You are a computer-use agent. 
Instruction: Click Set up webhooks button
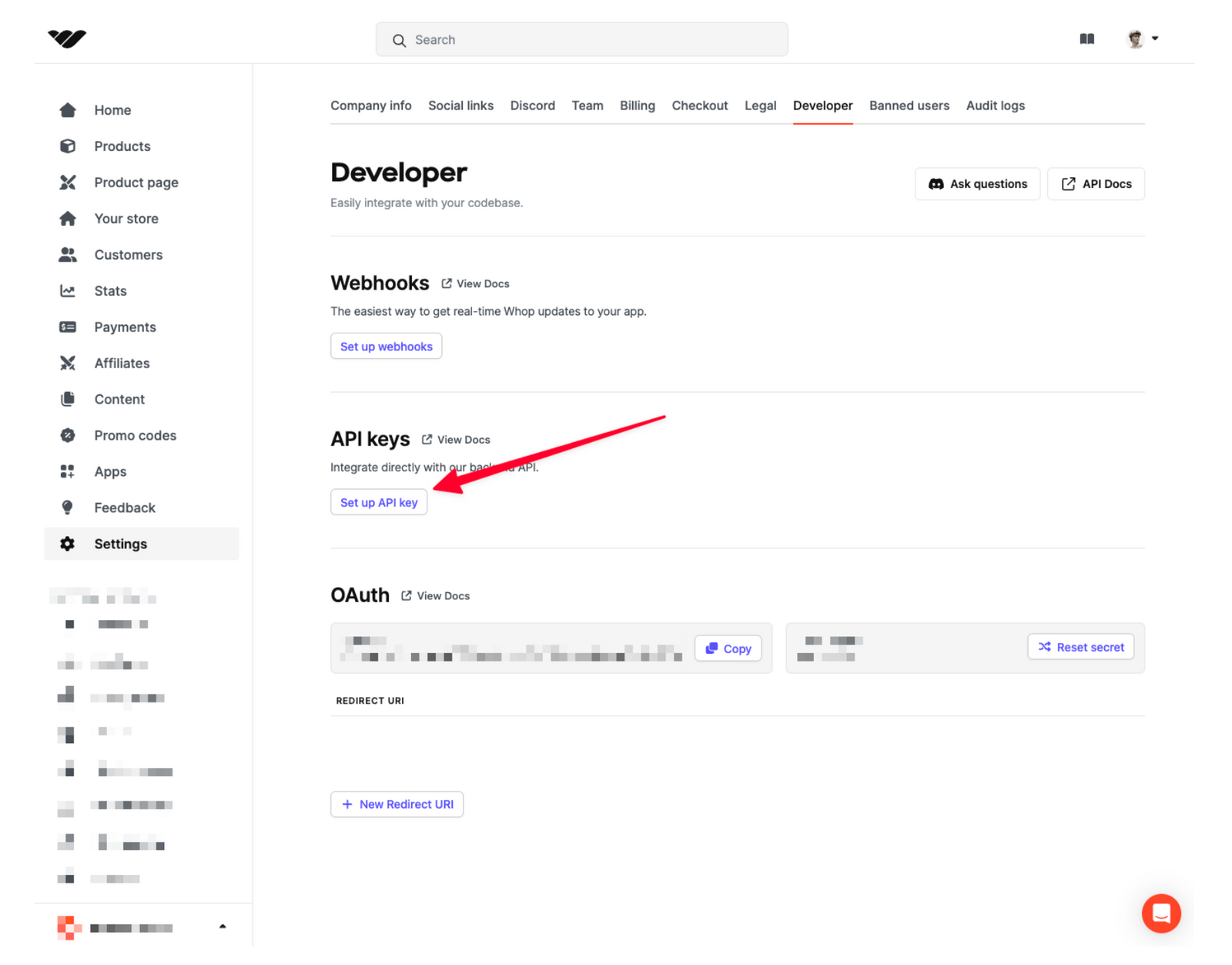[386, 347]
